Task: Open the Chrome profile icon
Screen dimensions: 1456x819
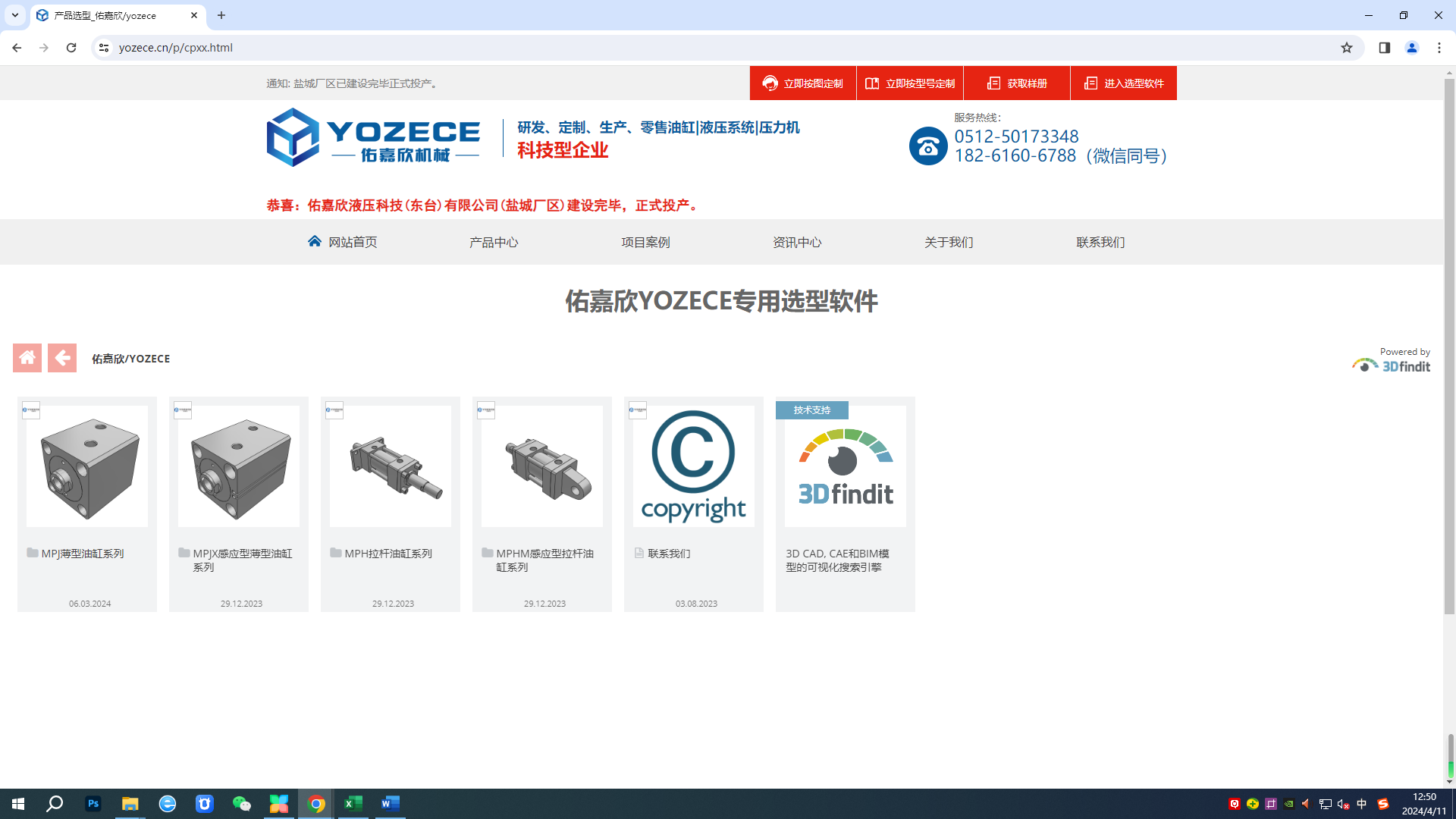Action: pyautogui.click(x=1412, y=48)
